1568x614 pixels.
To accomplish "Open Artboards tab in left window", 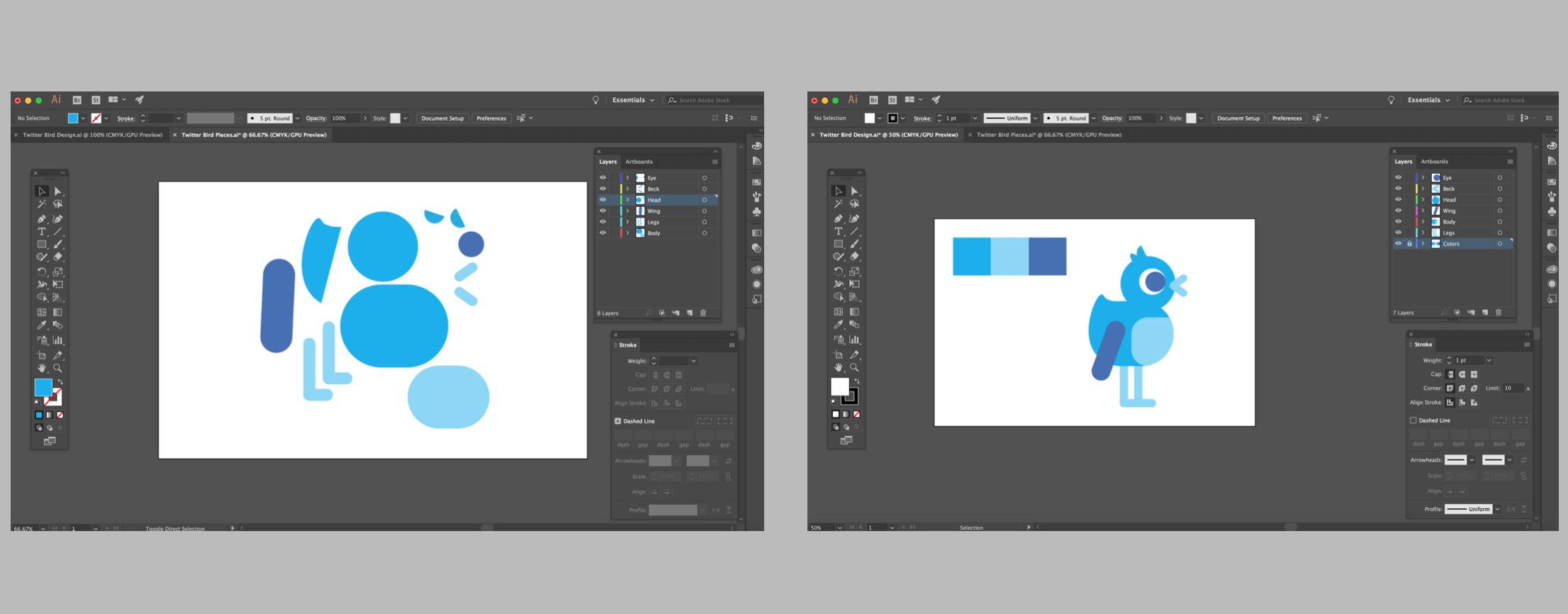I will 639,162.
